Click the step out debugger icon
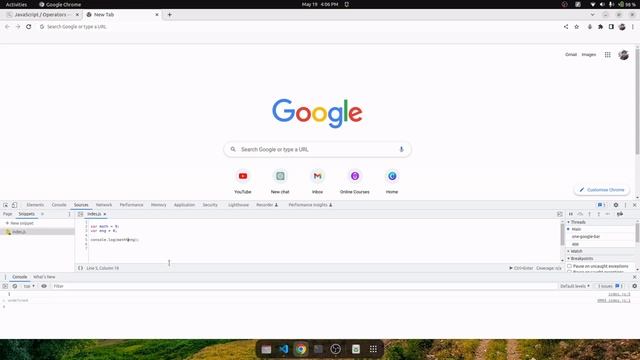This screenshot has height=360, width=640. (599, 214)
